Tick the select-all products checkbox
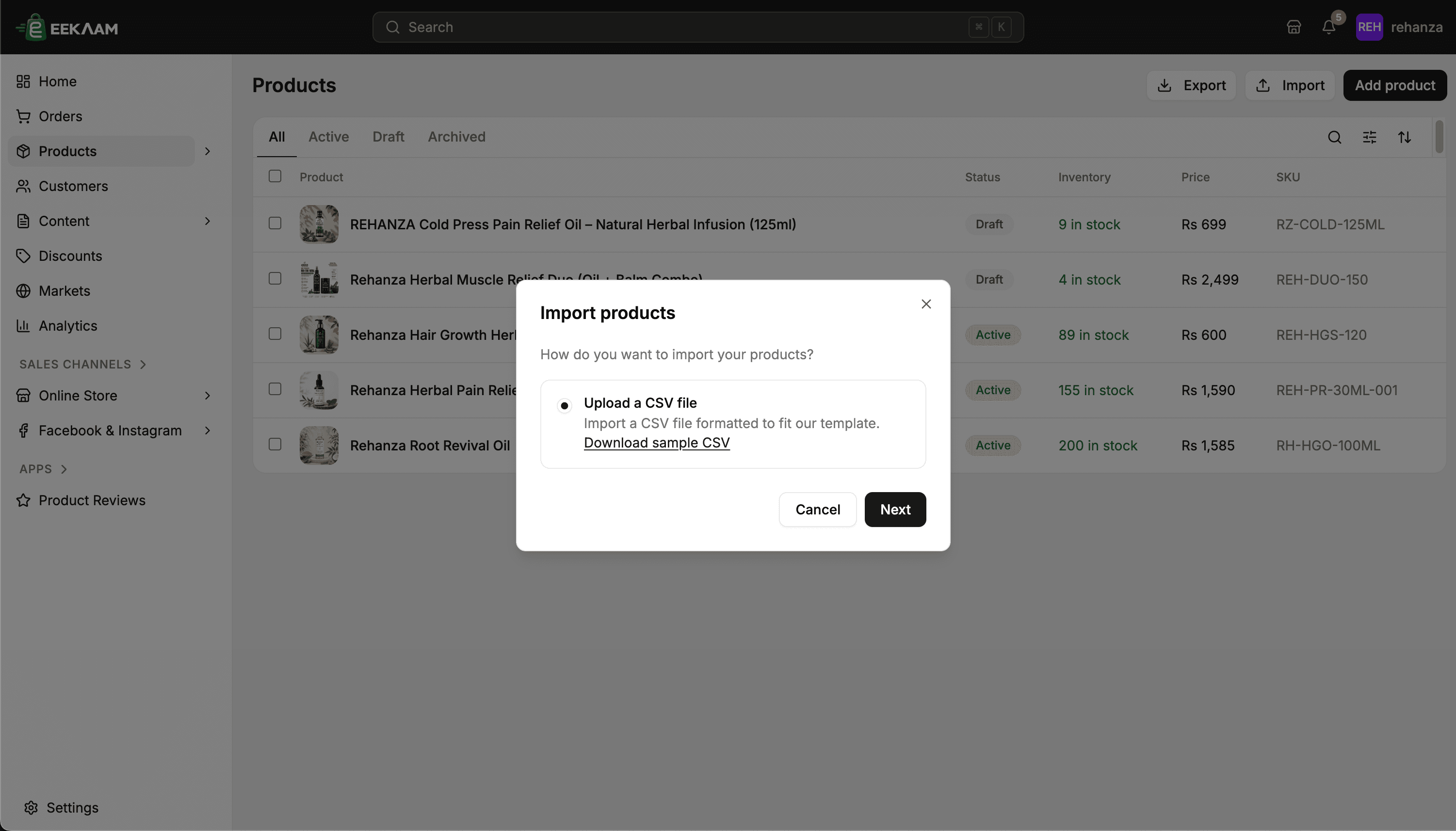Viewport: 1456px width, 831px height. click(275, 176)
